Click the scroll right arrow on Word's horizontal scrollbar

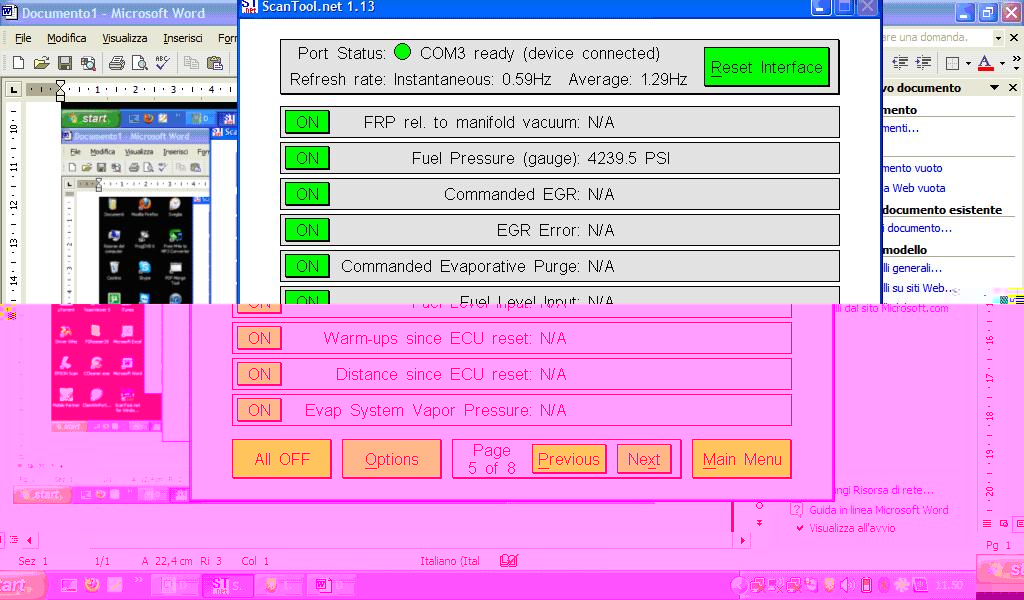742,540
